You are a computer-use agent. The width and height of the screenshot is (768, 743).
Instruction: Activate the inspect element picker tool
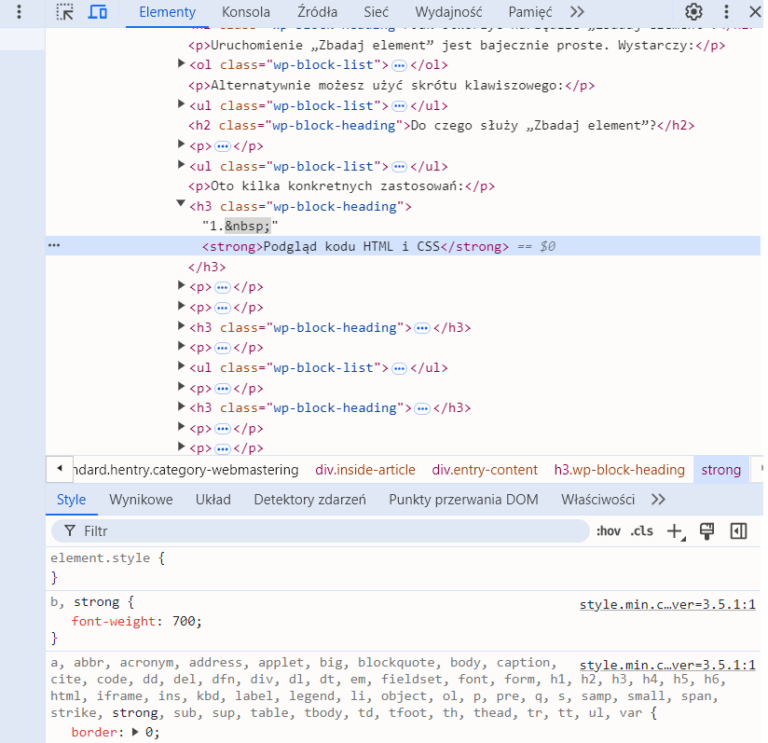pyautogui.click(x=65, y=12)
